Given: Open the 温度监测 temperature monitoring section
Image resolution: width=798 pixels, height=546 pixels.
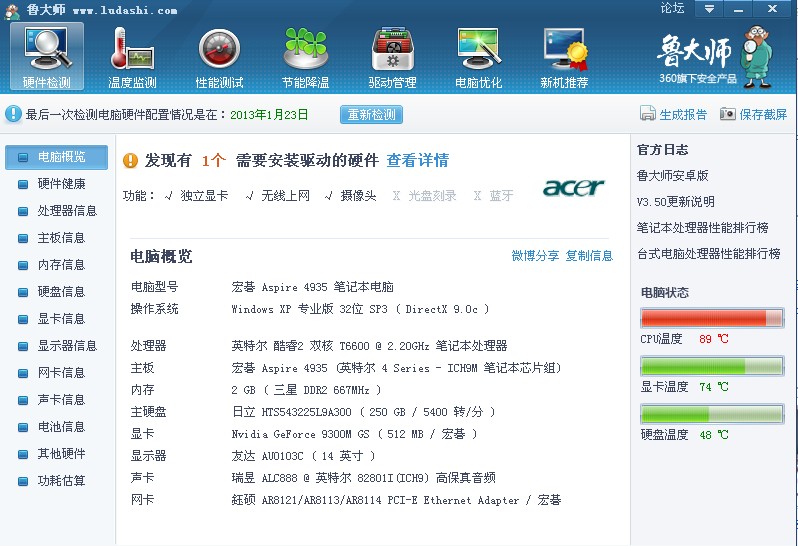Looking at the screenshot, I should tap(132, 56).
